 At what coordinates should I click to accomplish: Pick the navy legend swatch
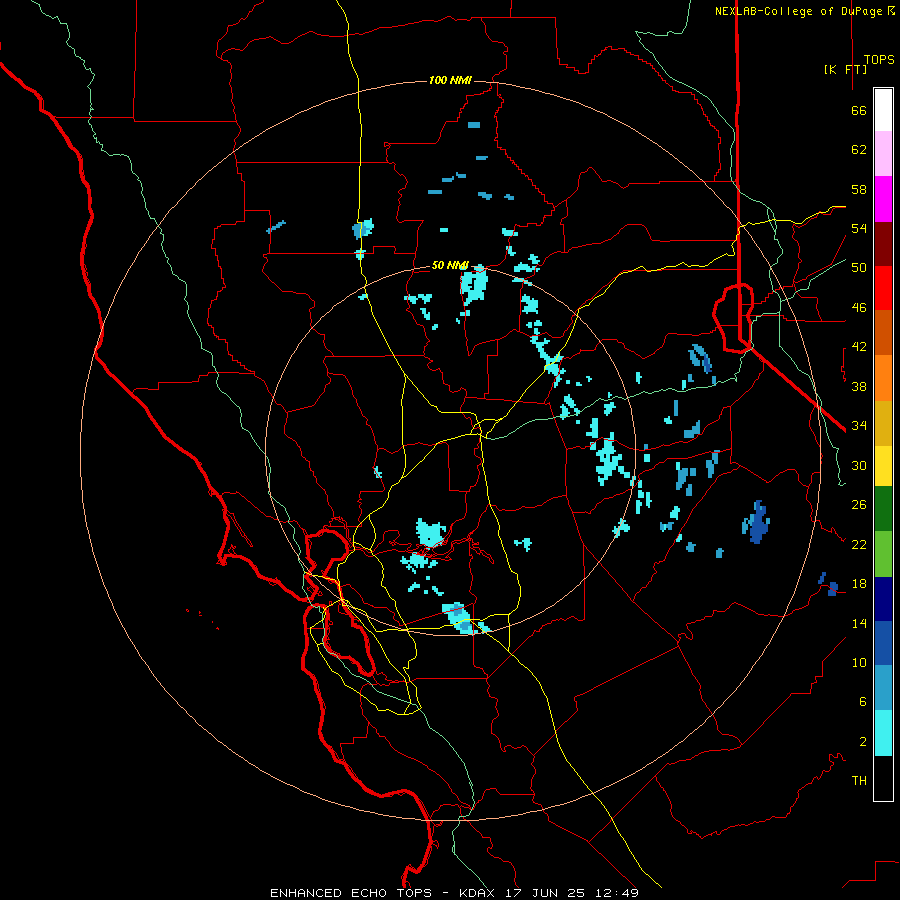click(x=883, y=599)
